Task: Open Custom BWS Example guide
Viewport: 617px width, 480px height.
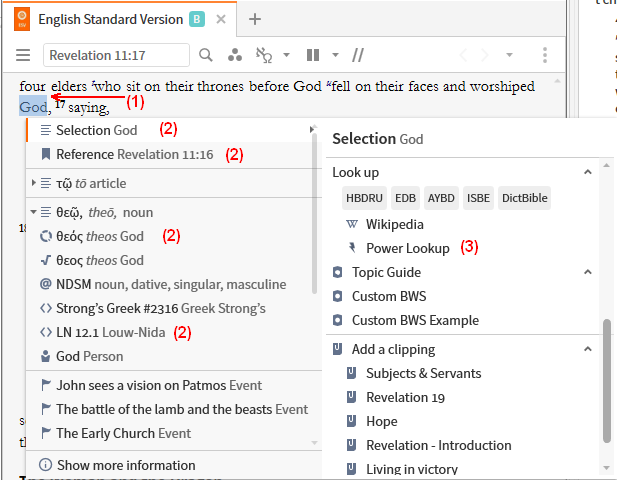Action: coord(415,320)
